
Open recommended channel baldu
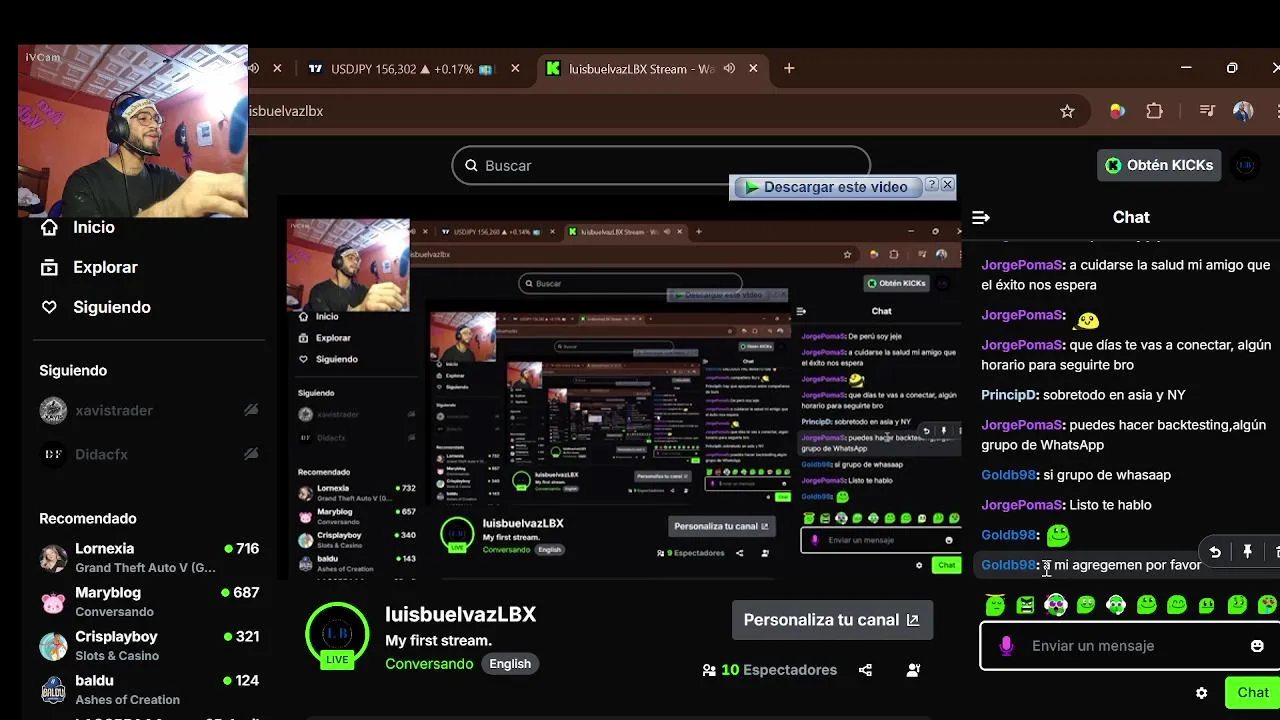pos(150,689)
